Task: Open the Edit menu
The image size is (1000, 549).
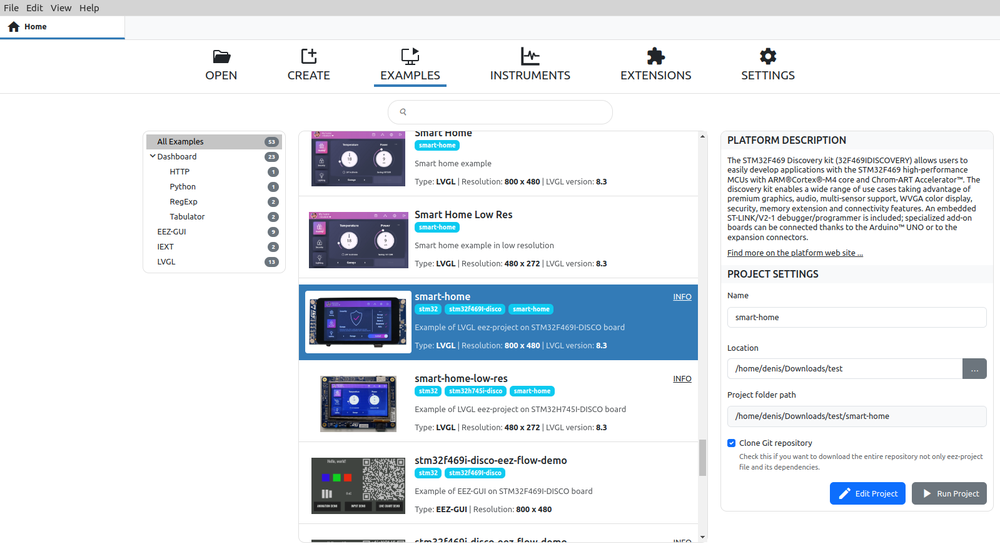Action: (x=34, y=8)
